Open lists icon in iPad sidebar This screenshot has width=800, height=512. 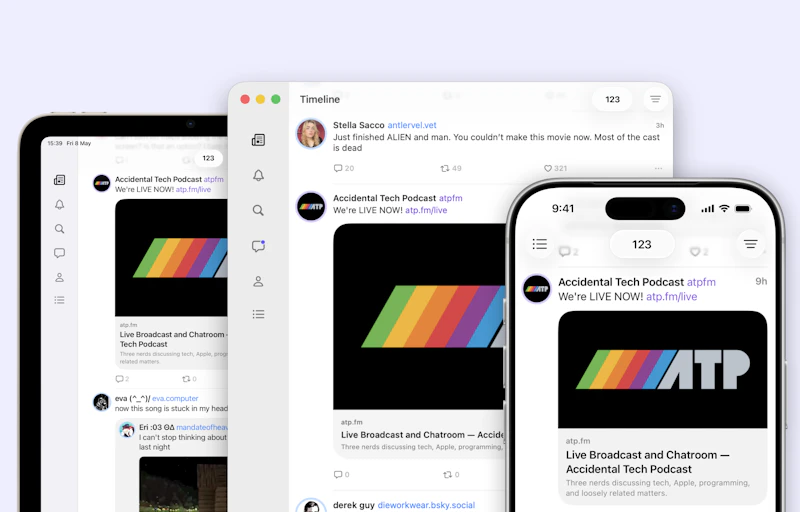(60, 300)
